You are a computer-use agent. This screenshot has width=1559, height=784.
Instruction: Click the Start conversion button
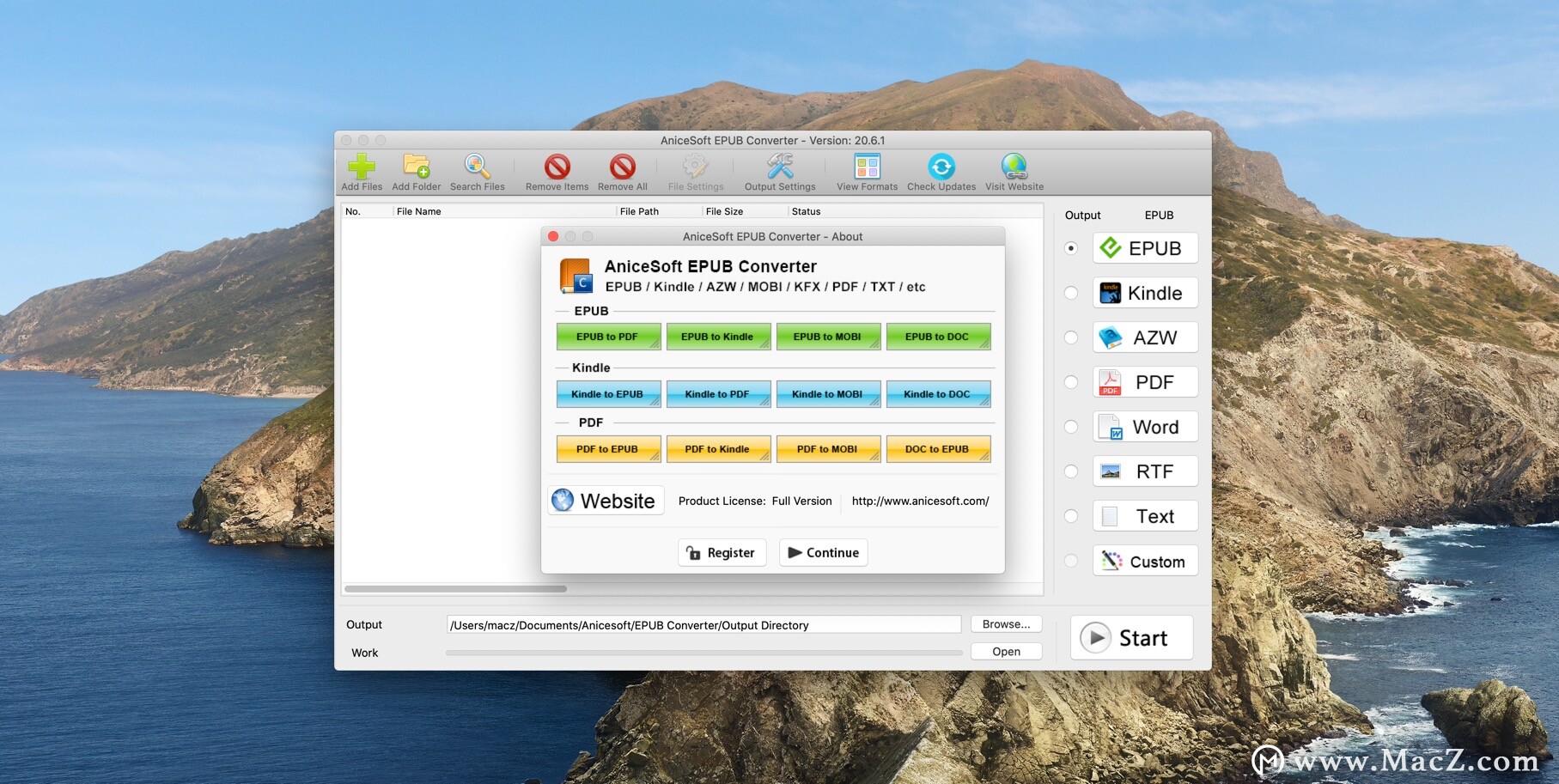pyautogui.click(x=1131, y=638)
